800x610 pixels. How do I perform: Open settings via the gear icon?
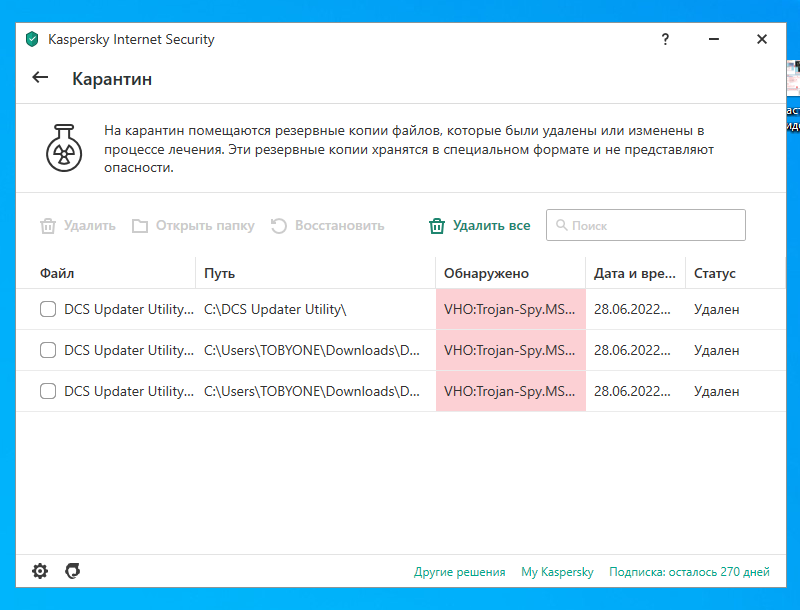[x=40, y=571]
